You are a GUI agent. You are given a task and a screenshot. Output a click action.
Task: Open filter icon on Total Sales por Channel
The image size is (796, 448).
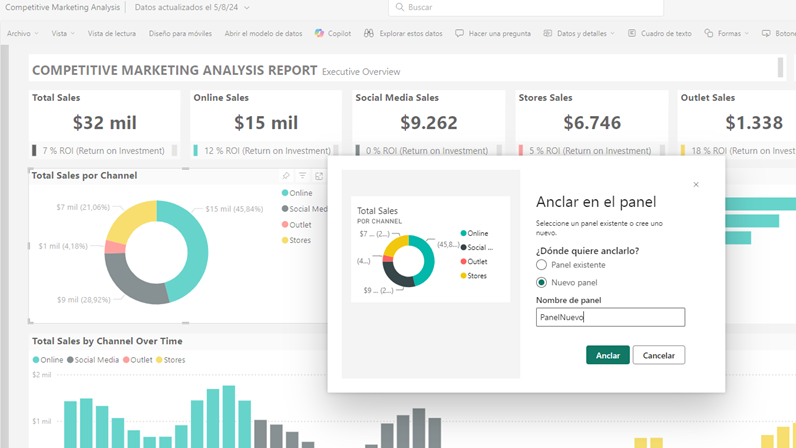click(x=303, y=176)
